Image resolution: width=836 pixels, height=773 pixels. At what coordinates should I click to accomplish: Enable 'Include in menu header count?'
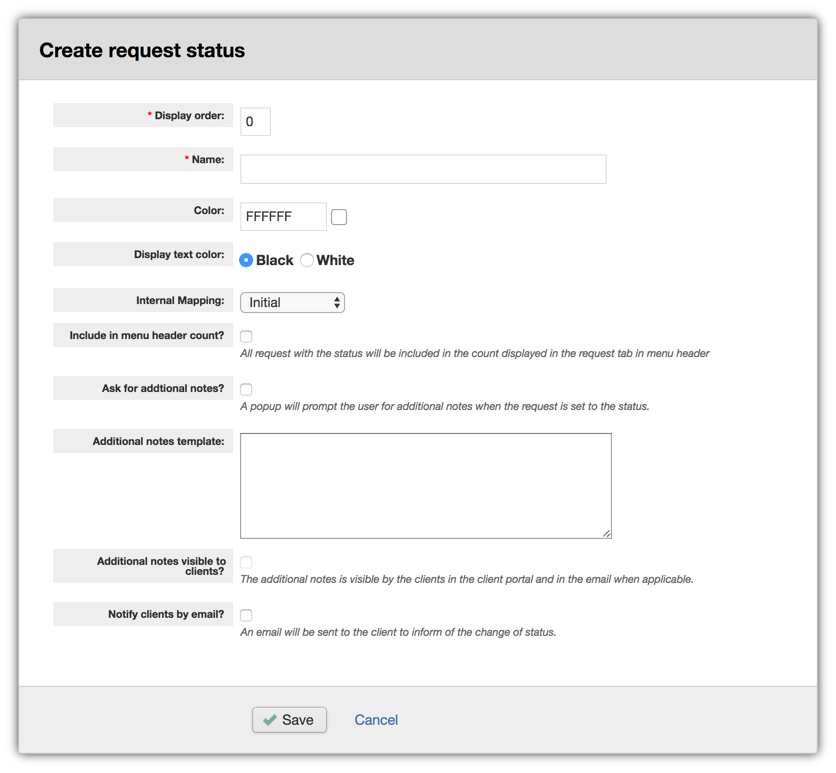pos(245,337)
